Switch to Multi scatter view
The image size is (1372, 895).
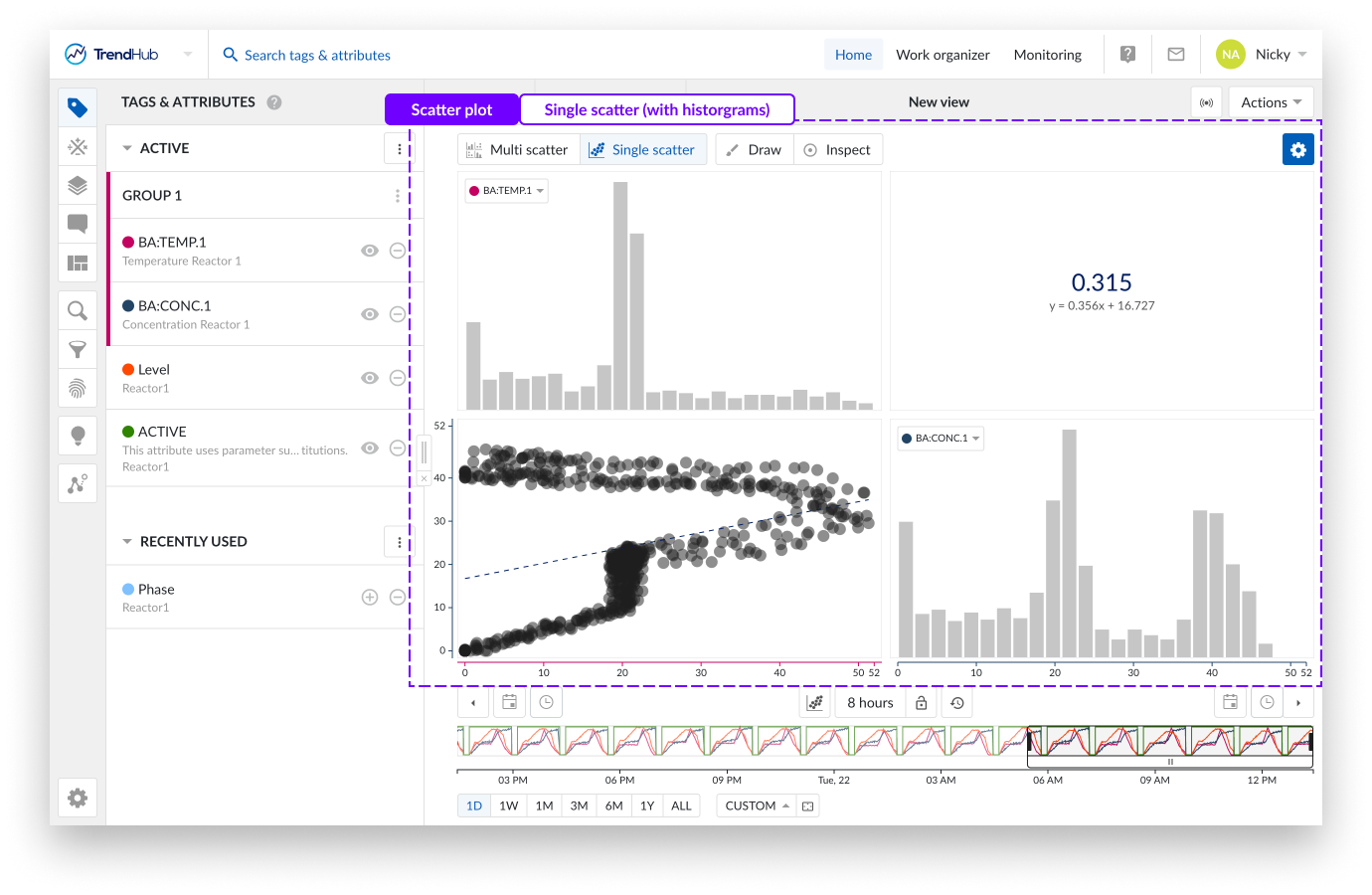coord(518,150)
